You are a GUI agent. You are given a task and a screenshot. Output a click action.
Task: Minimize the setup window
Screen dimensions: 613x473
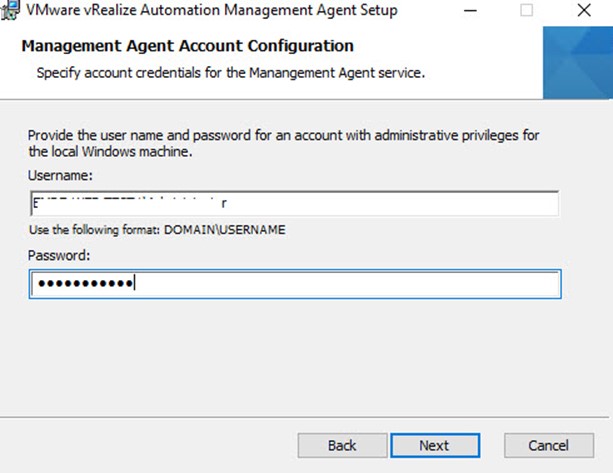[x=470, y=10]
